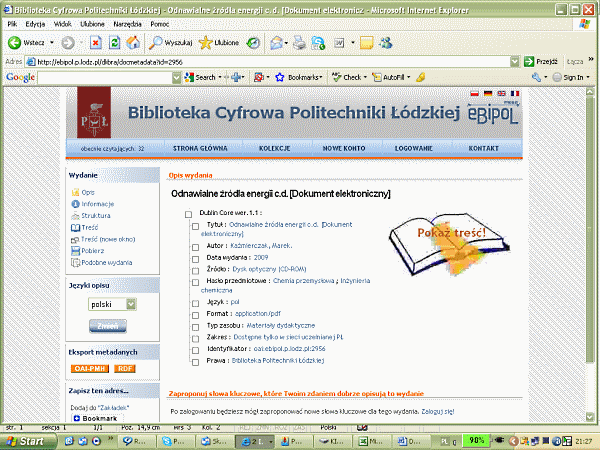Check the Data wydania checkbox
Image resolution: width=600 pixels, height=450 pixels.
[x=196, y=259]
